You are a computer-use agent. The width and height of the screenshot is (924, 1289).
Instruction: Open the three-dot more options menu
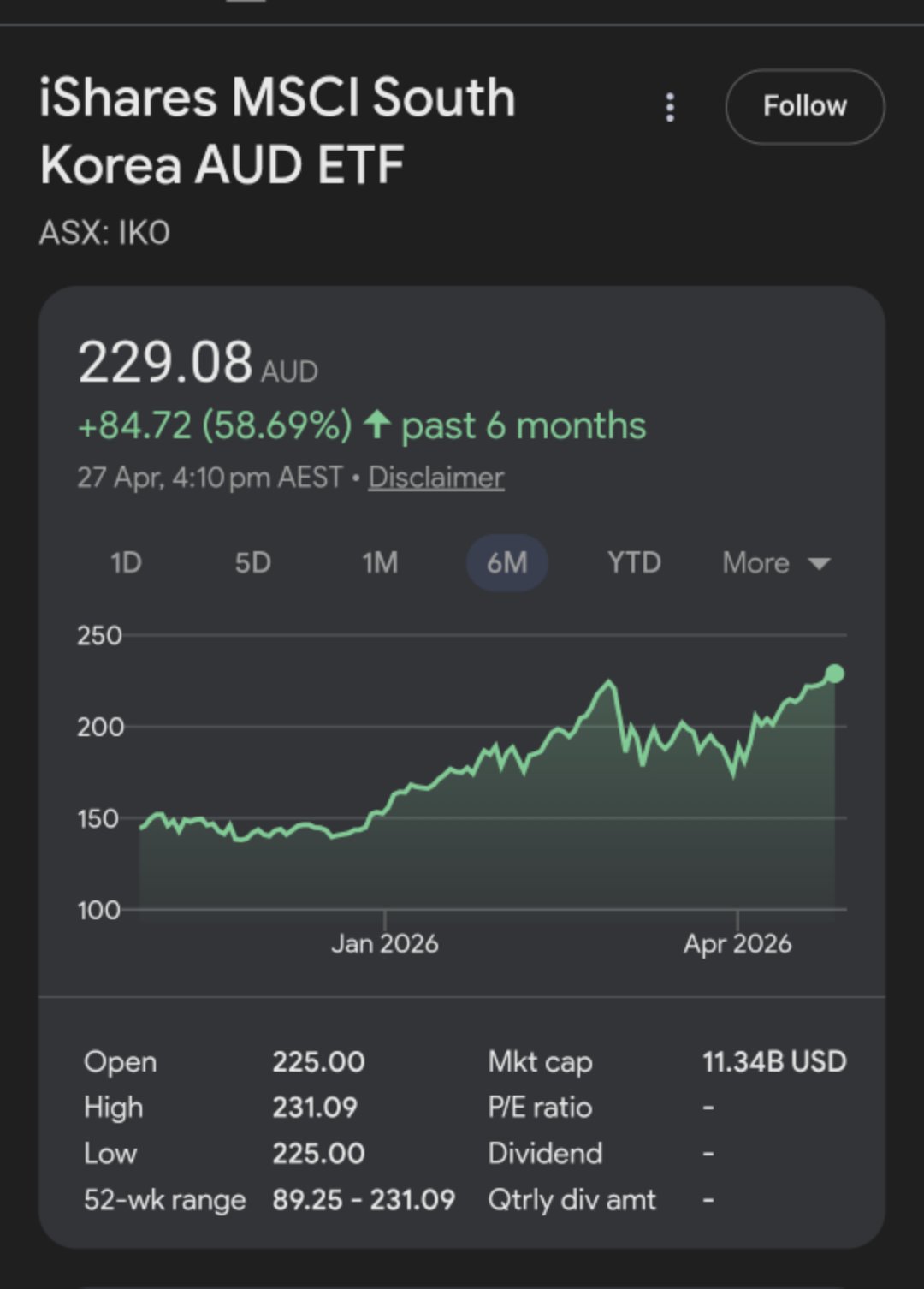click(670, 108)
